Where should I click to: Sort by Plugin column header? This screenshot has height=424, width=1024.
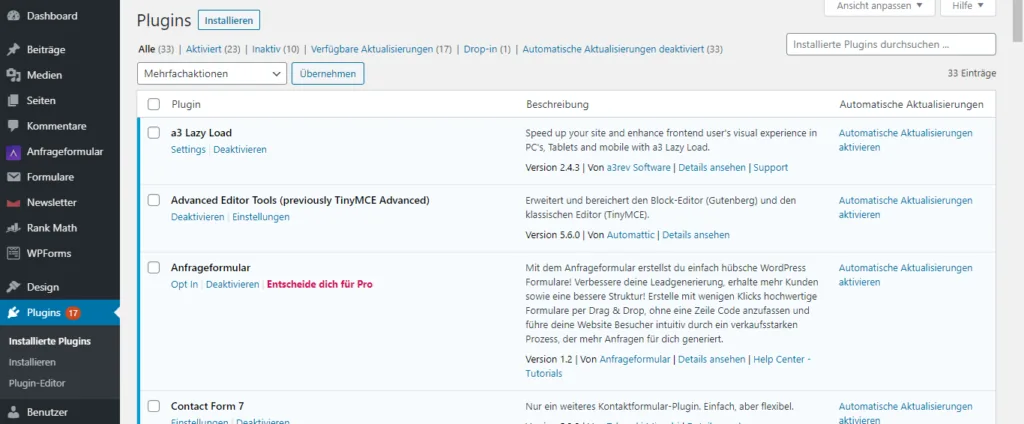(x=186, y=104)
